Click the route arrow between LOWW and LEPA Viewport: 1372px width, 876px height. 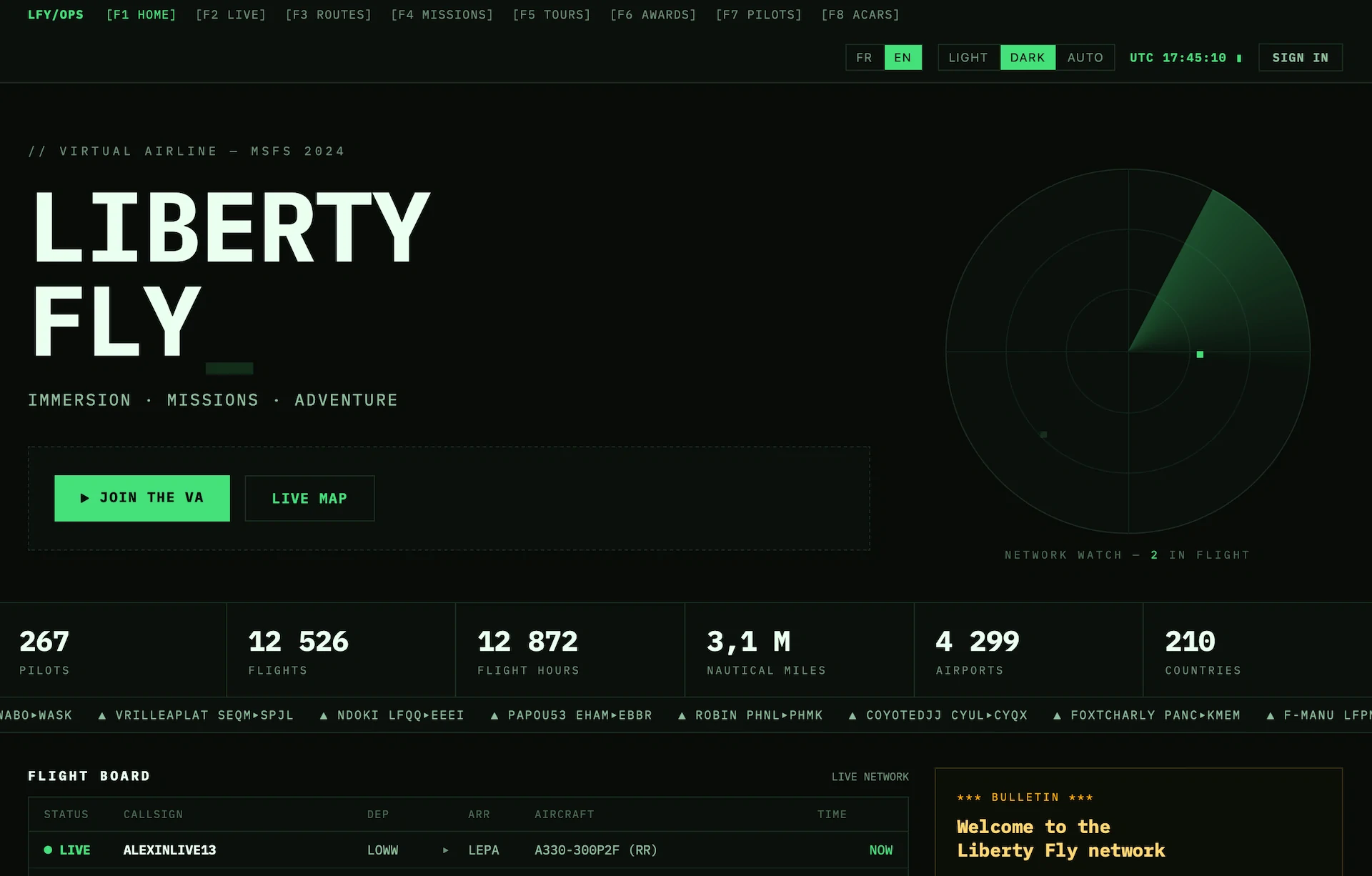click(445, 850)
